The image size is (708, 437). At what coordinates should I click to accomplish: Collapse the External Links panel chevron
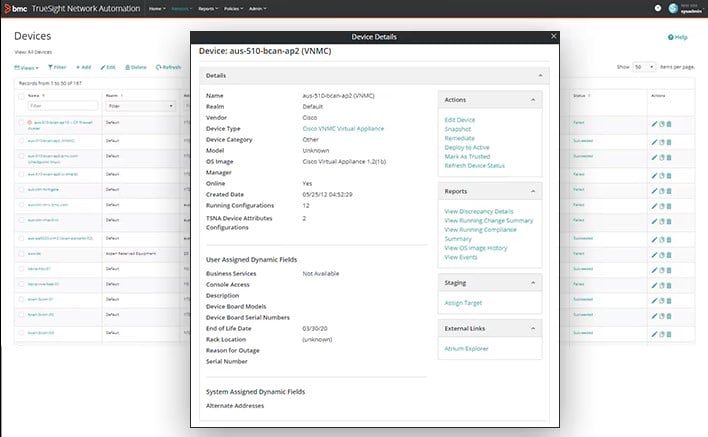click(x=533, y=328)
